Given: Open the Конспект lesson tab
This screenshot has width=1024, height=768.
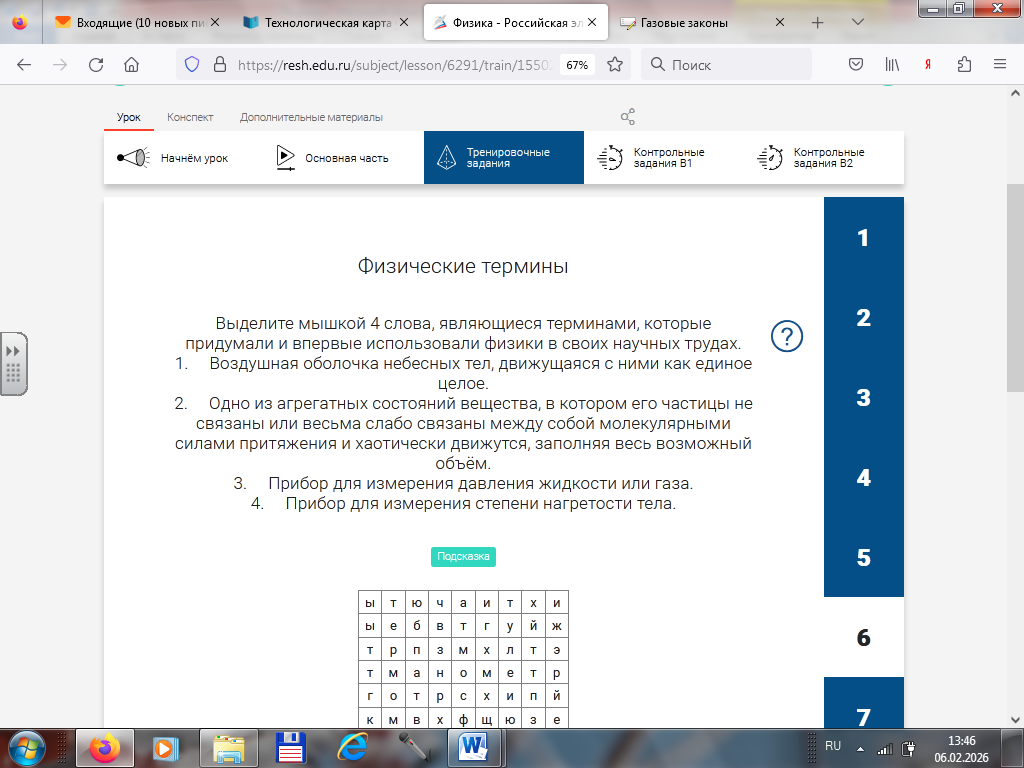Looking at the screenshot, I should [x=190, y=117].
